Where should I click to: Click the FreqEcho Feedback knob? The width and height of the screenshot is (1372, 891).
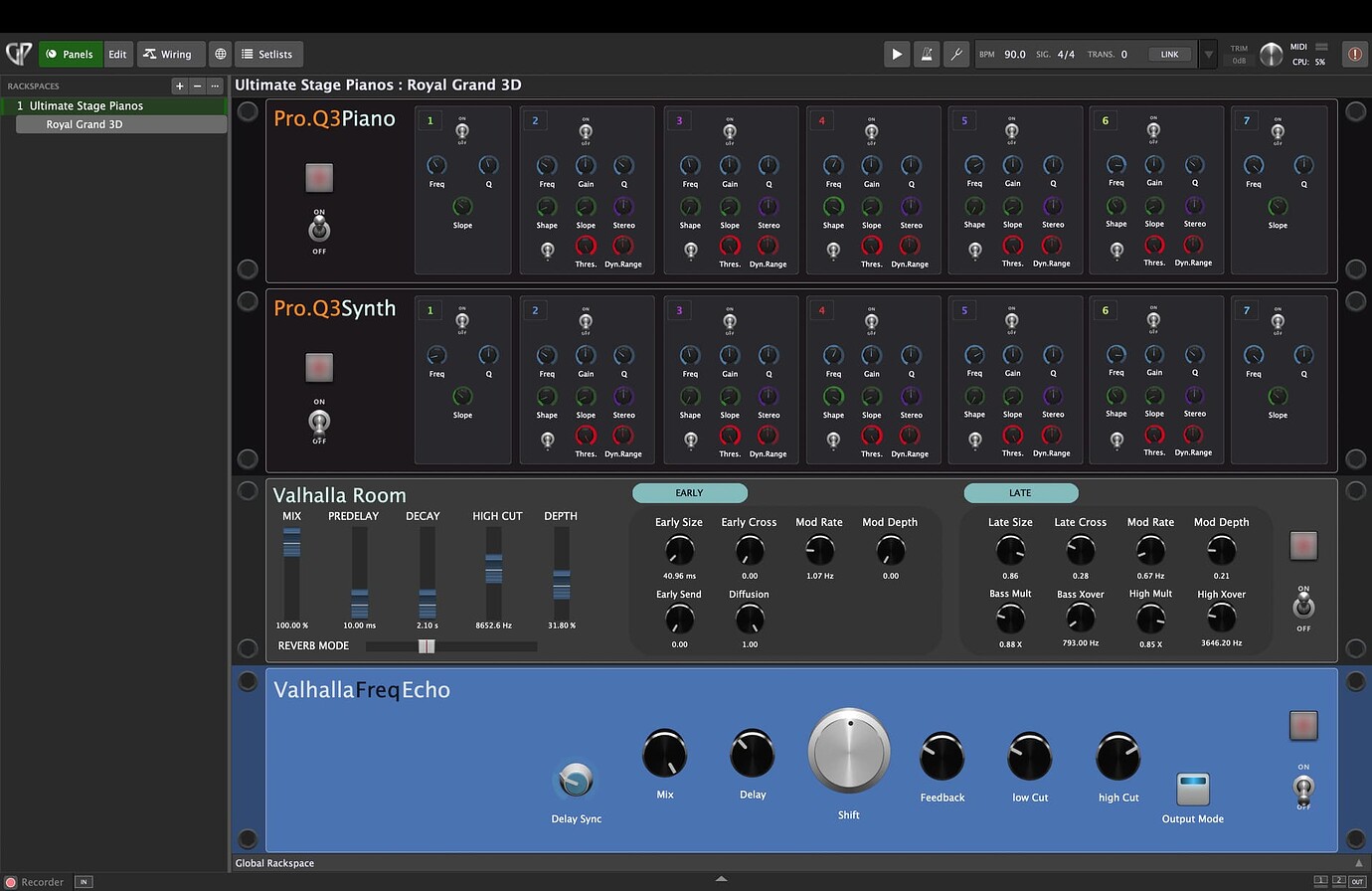coord(943,756)
